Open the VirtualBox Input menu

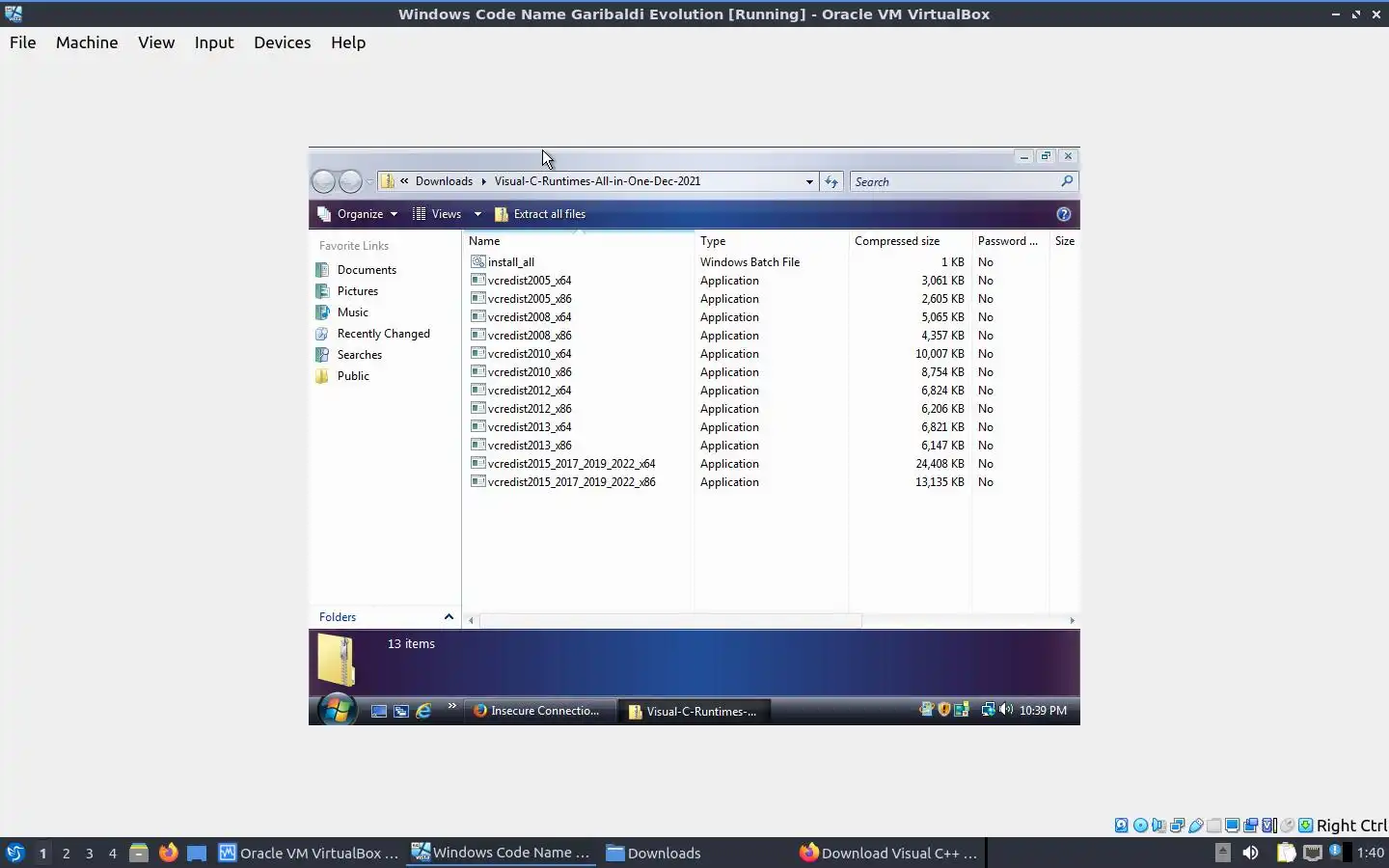point(214,42)
